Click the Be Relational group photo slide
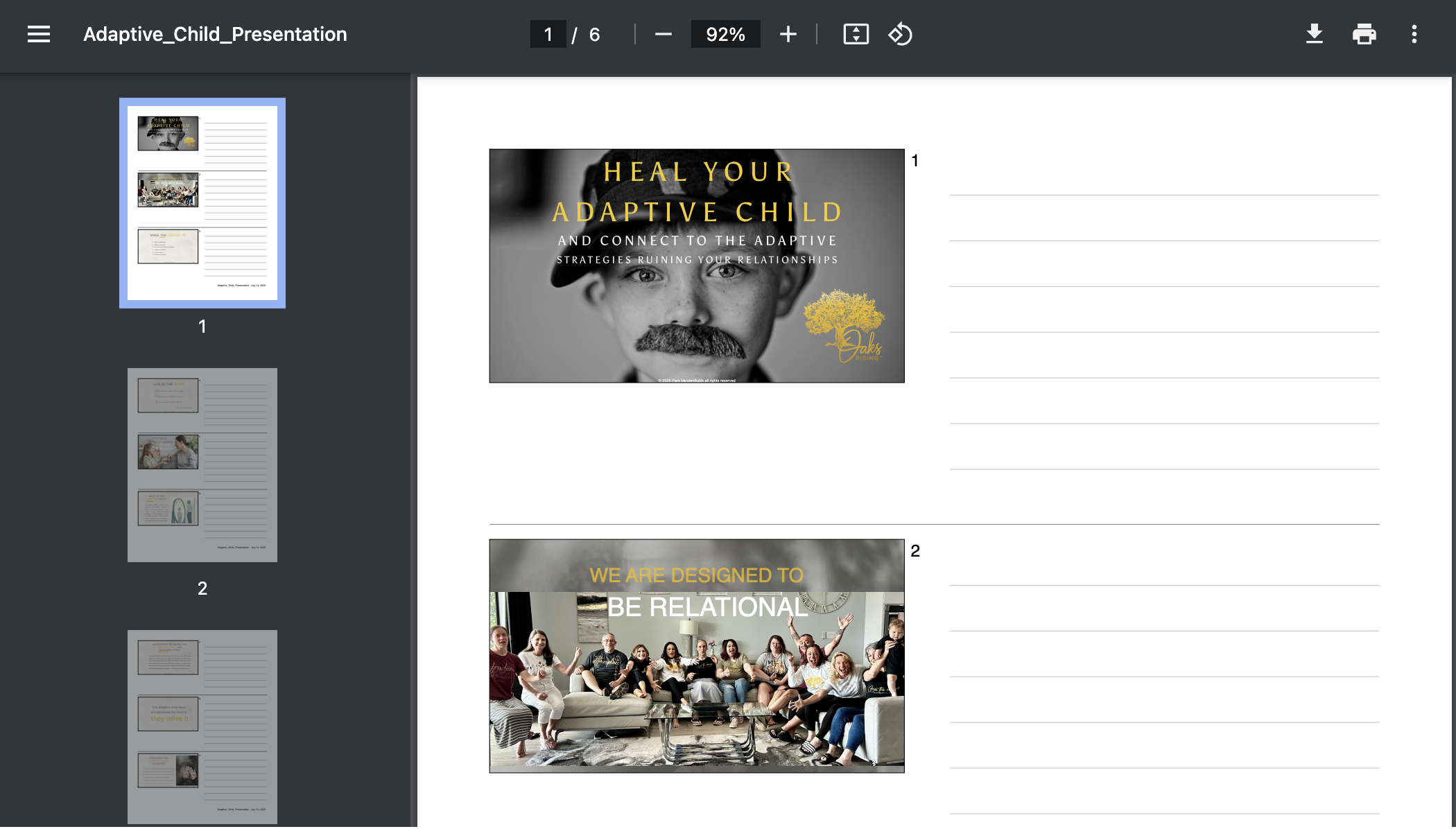Image resolution: width=1456 pixels, height=829 pixels. click(696, 656)
